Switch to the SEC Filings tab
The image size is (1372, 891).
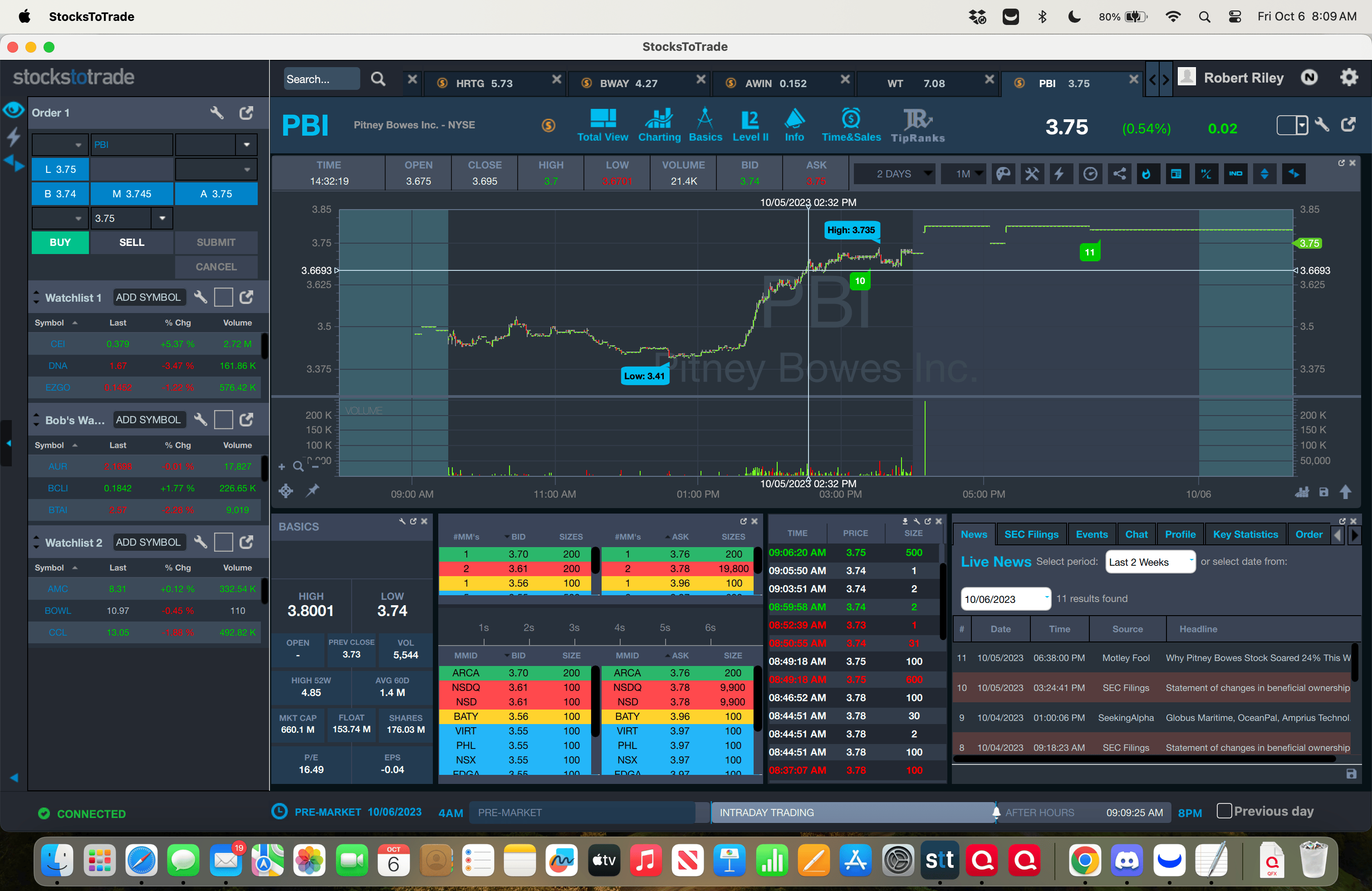[x=1031, y=534]
